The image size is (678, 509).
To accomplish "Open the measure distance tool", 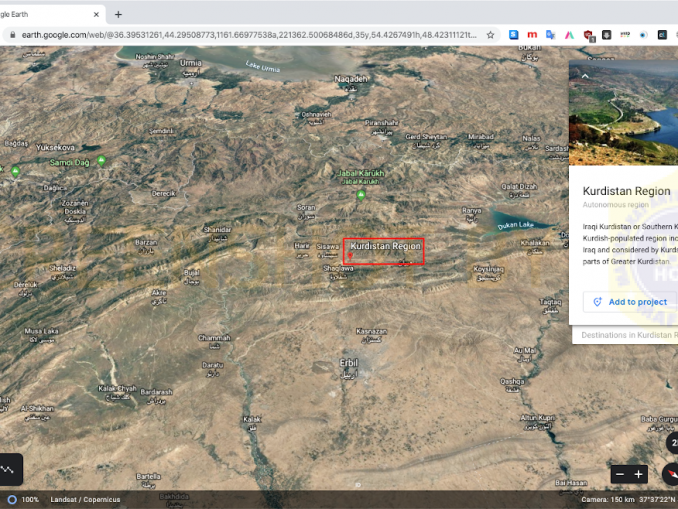I will (9, 469).
